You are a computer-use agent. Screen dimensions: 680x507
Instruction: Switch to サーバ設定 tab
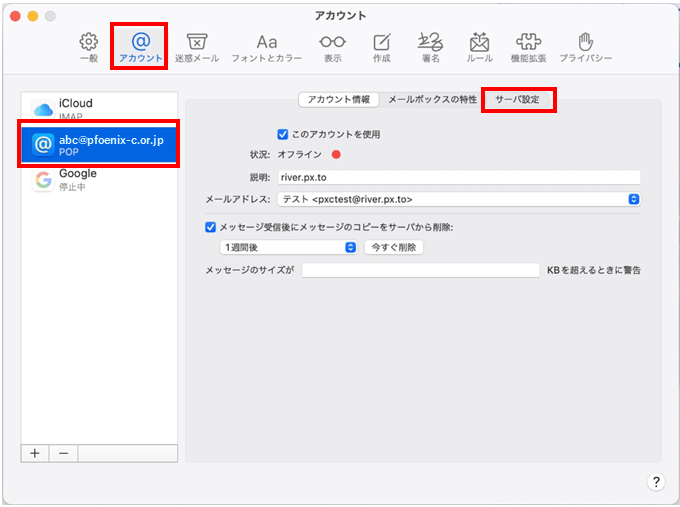point(517,100)
